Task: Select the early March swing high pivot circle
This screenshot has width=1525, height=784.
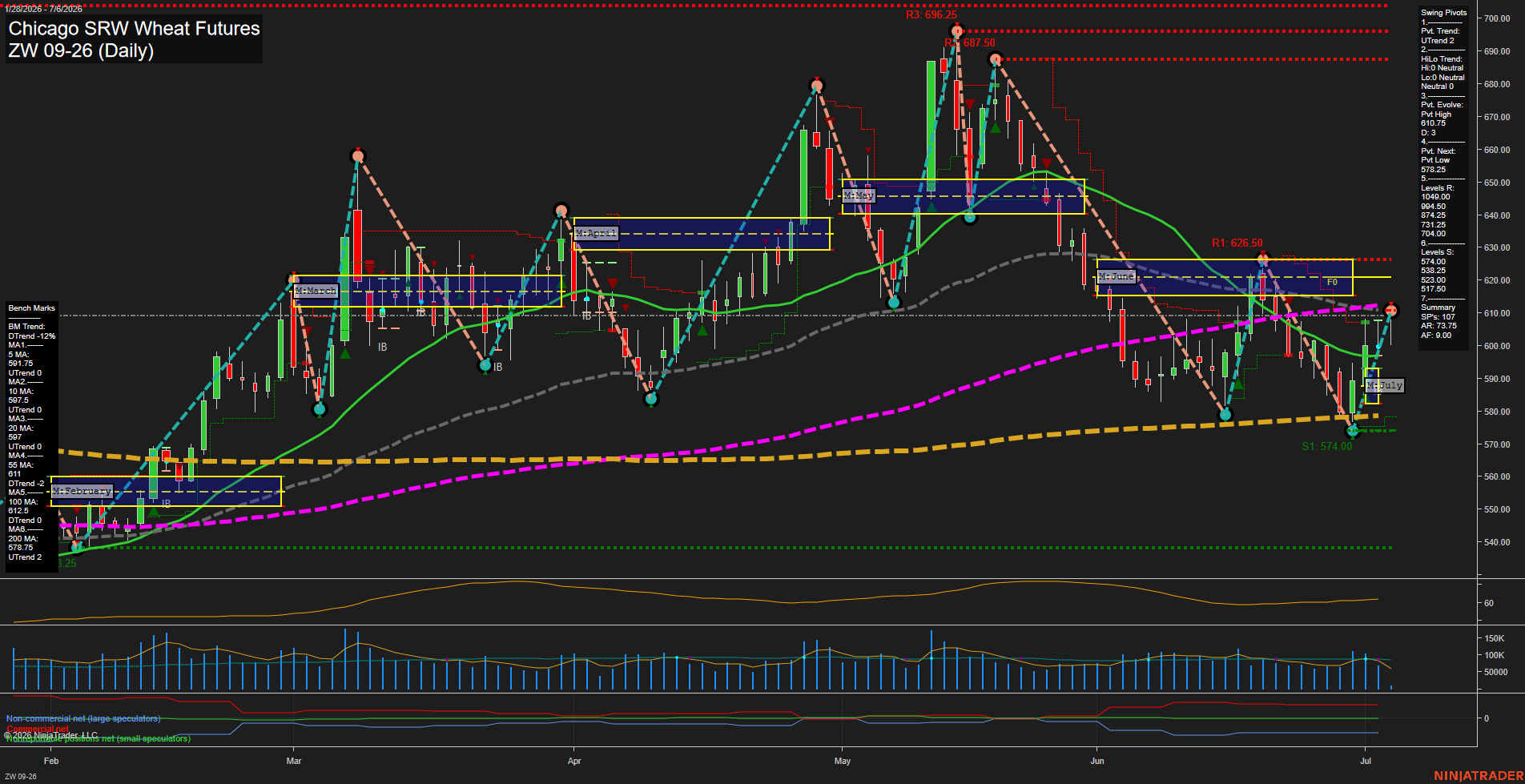Action: click(x=358, y=155)
